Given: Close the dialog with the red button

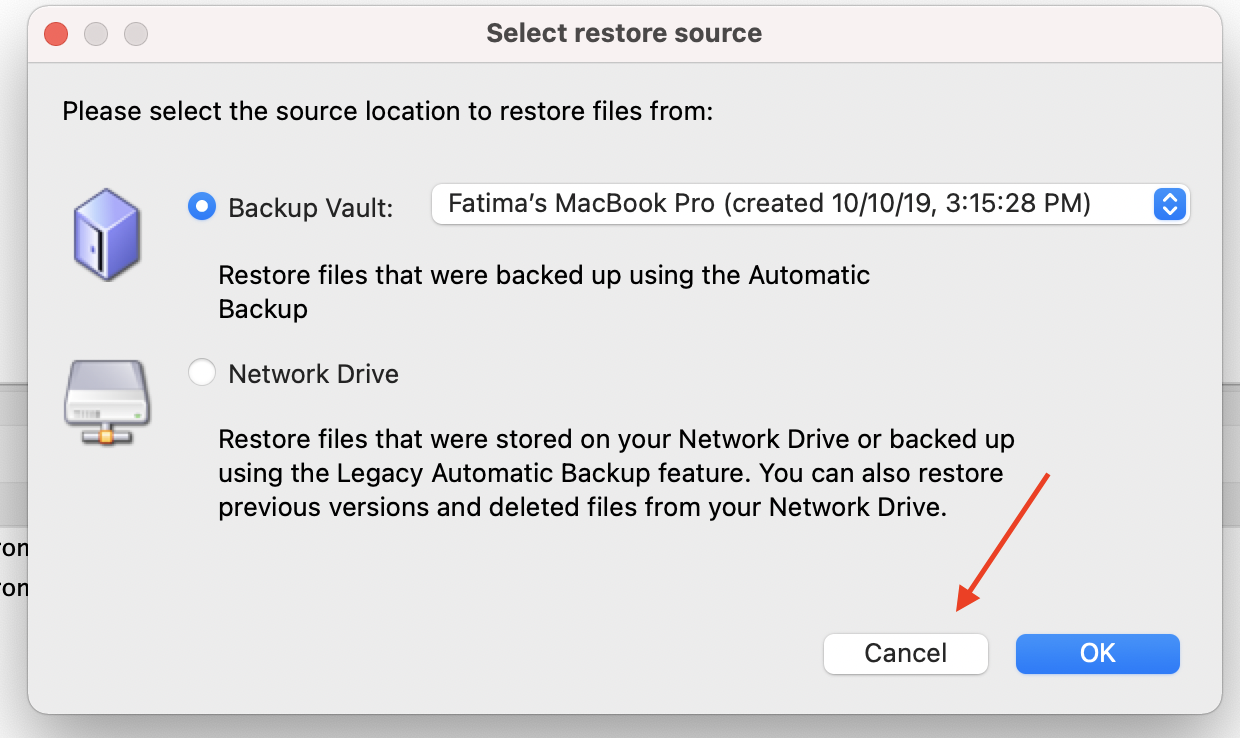Looking at the screenshot, I should click(56, 34).
